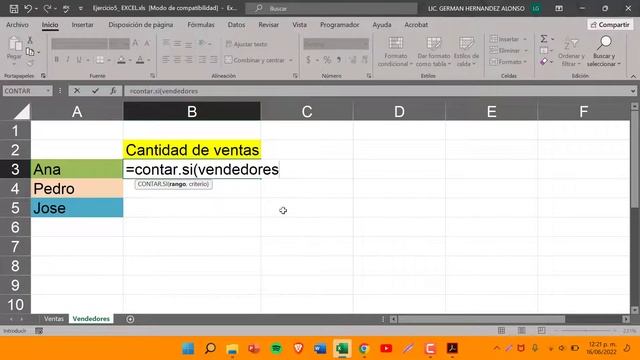The height and width of the screenshot is (360, 640).
Task: Open Formato cells dropdown
Action: [508, 62]
